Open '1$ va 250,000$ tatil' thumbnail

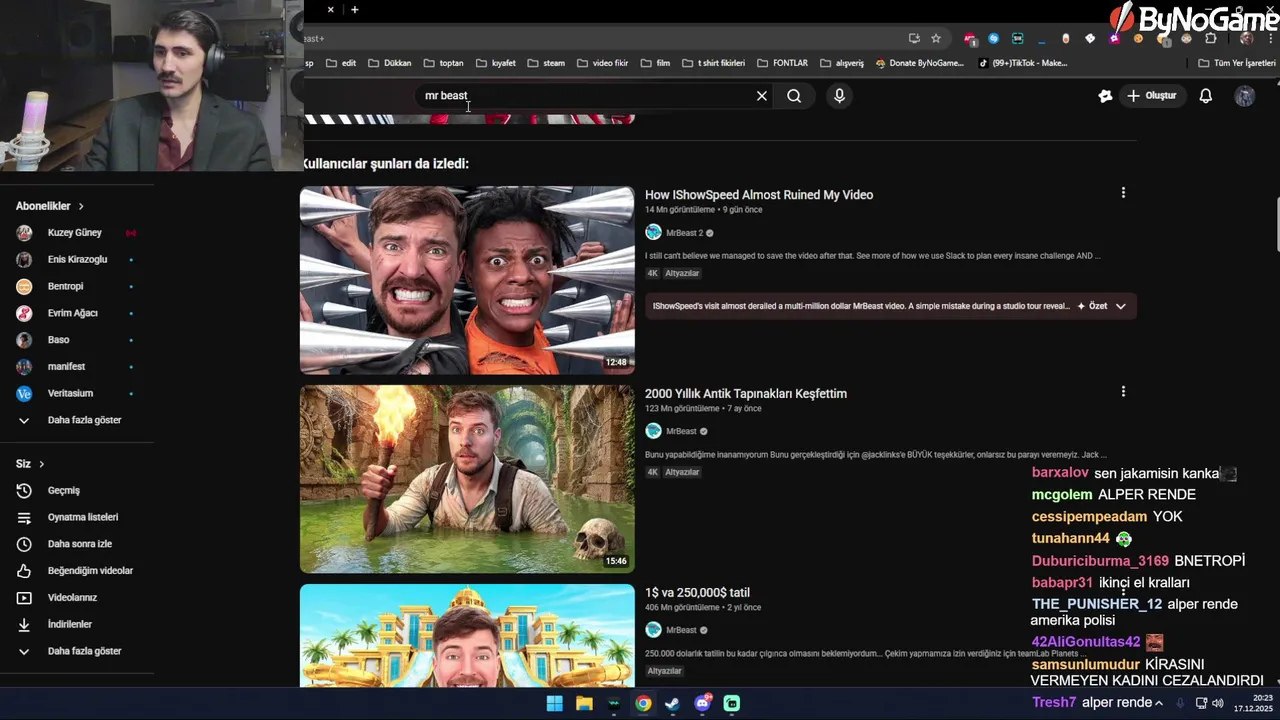point(467,635)
